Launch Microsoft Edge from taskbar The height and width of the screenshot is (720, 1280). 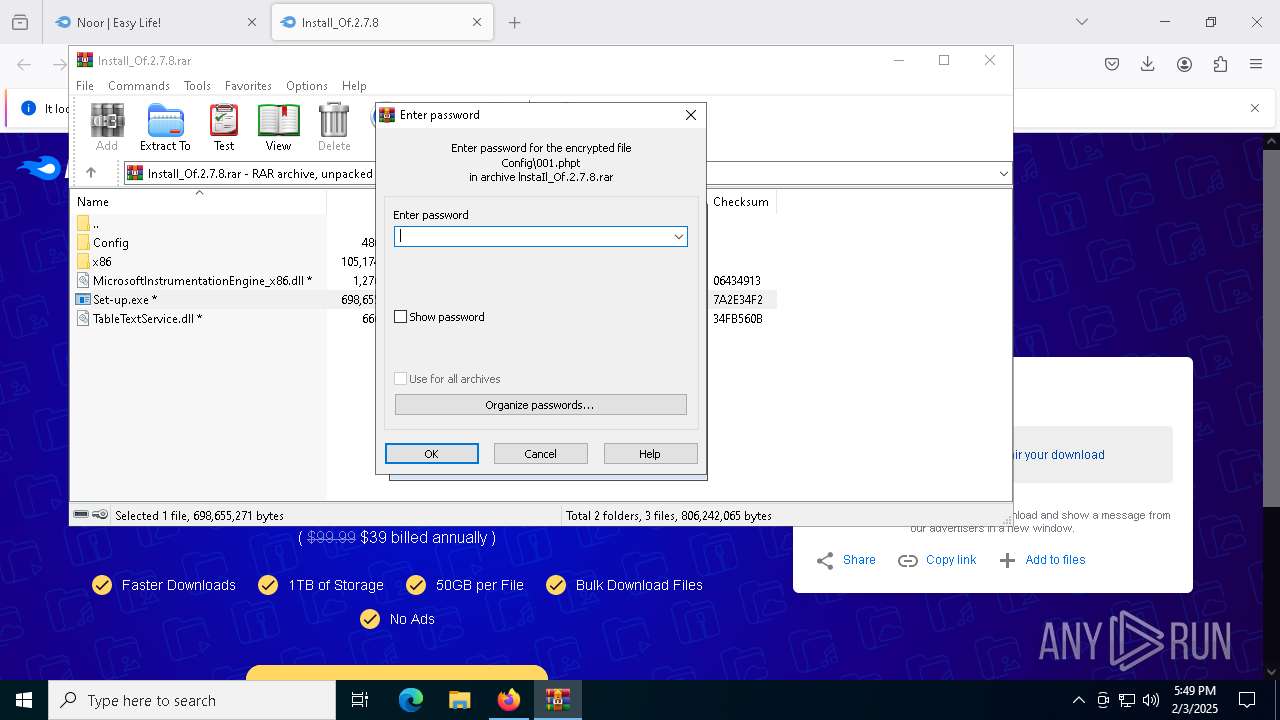[411, 700]
